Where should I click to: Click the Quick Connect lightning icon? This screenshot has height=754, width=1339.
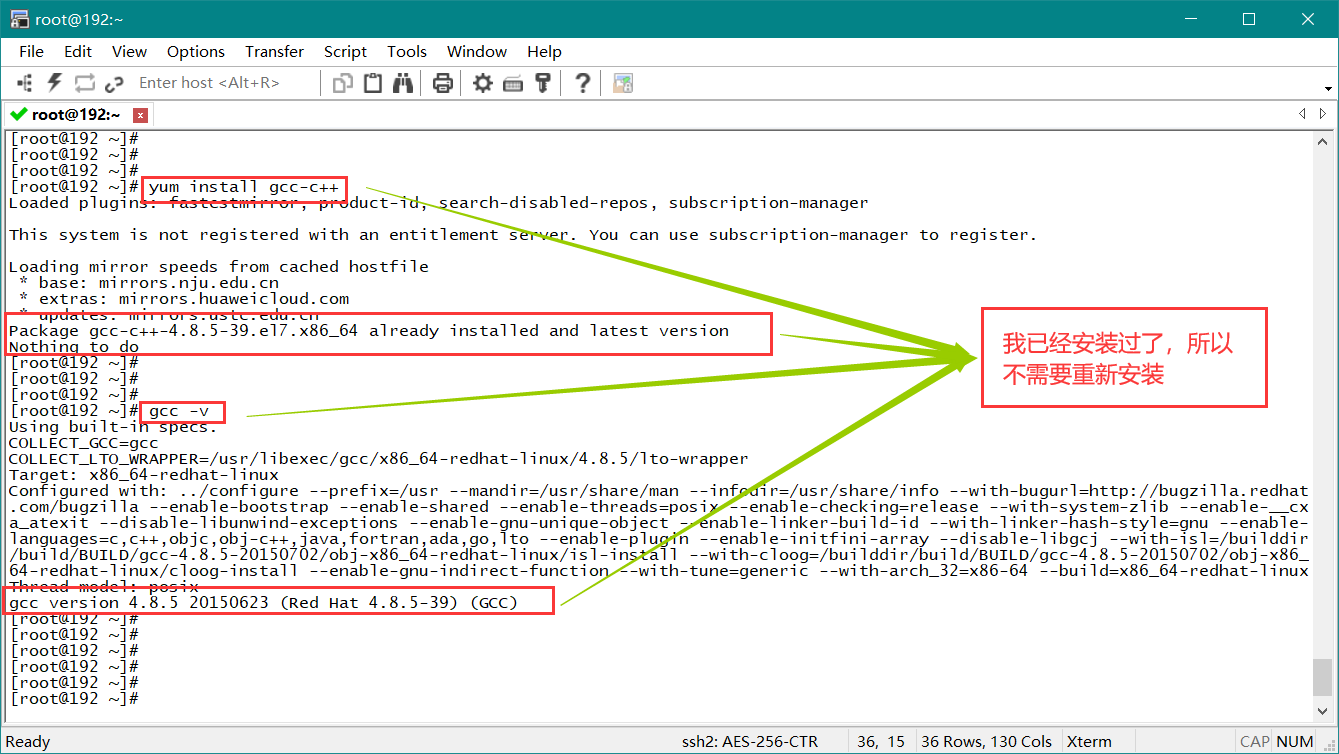[54, 83]
